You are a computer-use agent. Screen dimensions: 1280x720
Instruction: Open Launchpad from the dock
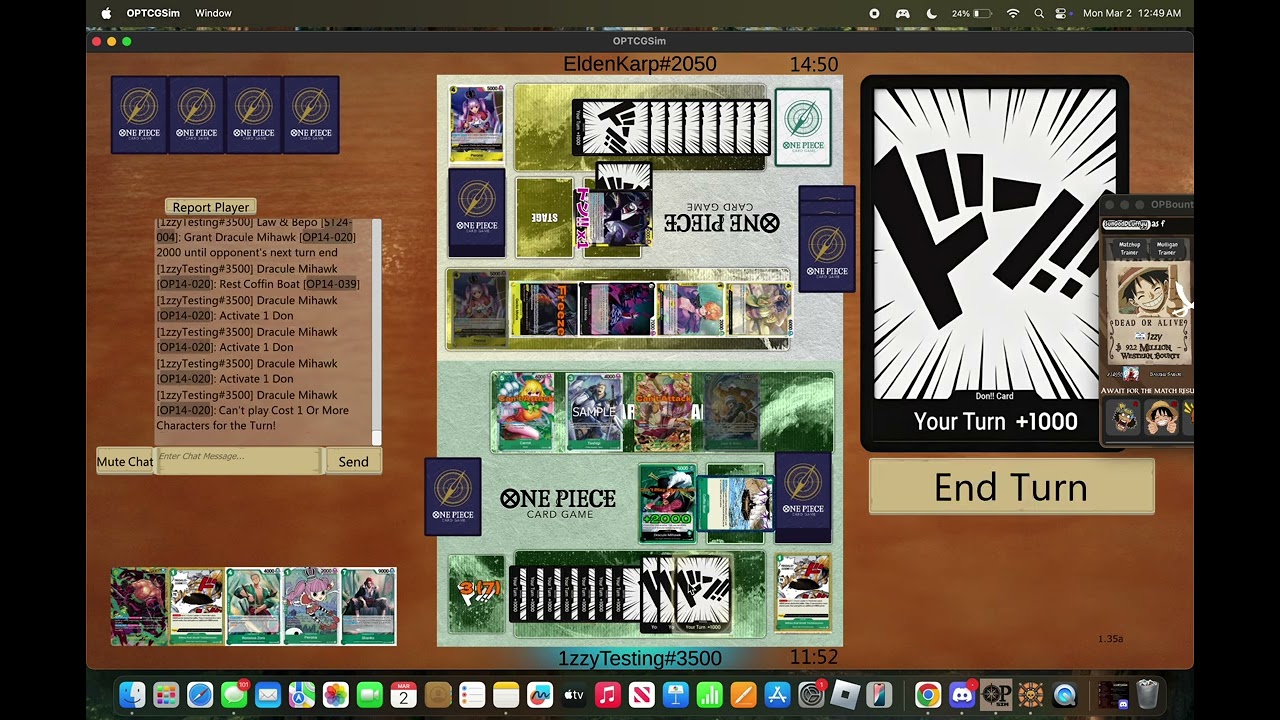tap(166, 694)
